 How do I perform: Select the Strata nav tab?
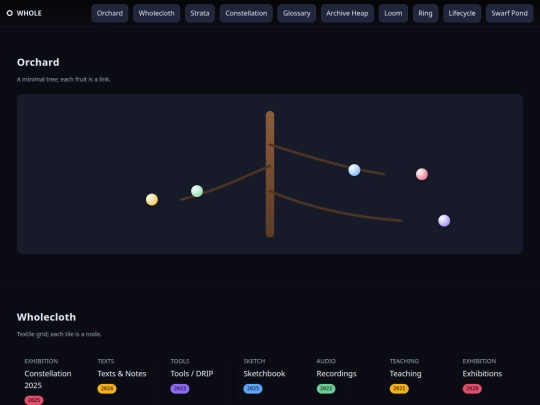[x=200, y=13]
